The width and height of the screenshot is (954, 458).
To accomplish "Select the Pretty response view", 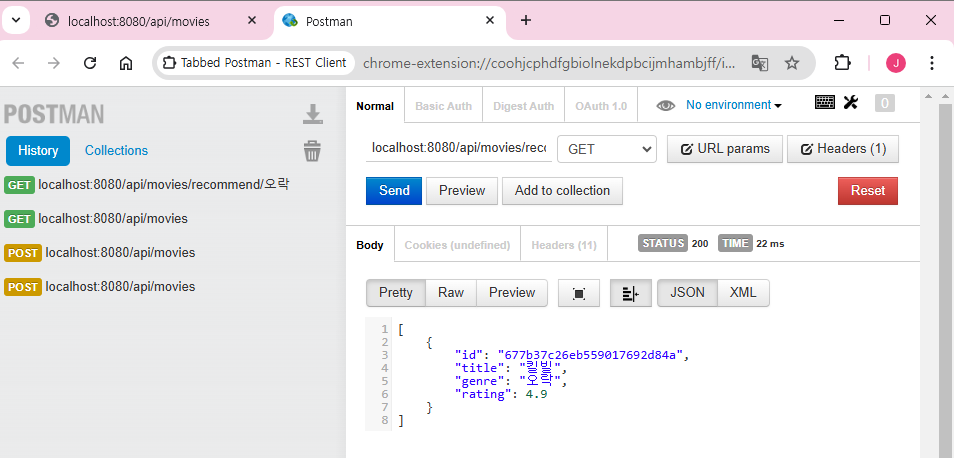I will tap(395, 293).
